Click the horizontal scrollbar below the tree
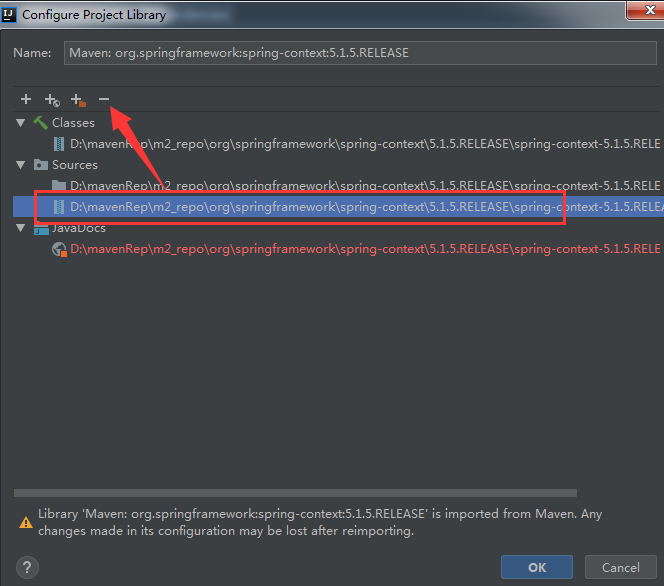Image resolution: width=664 pixels, height=586 pixels. 295,493
